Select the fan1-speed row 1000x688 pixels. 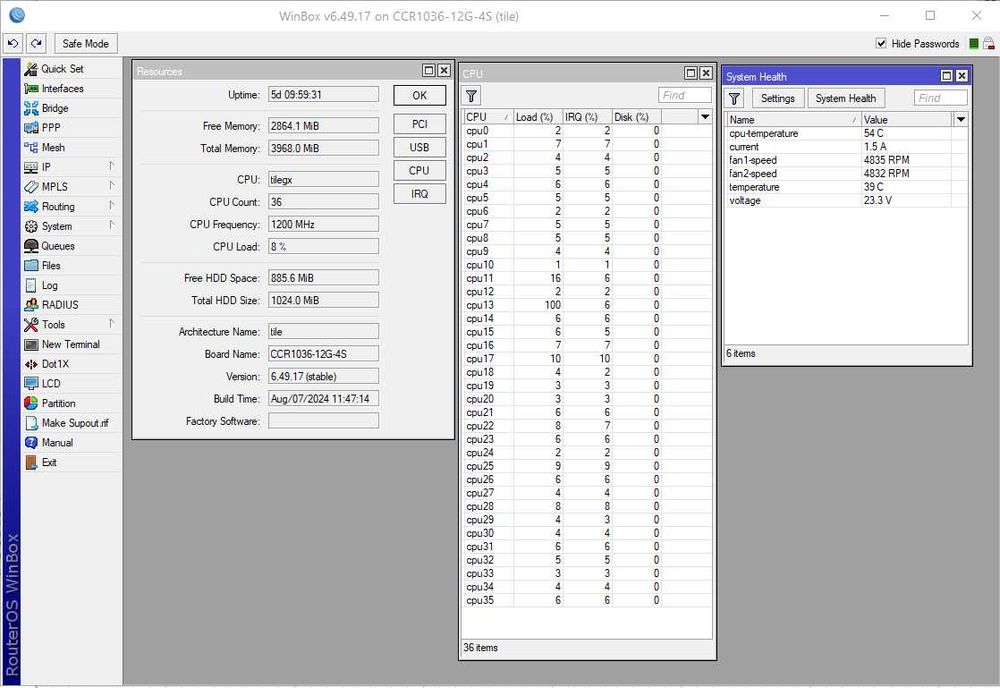[847, 160]
